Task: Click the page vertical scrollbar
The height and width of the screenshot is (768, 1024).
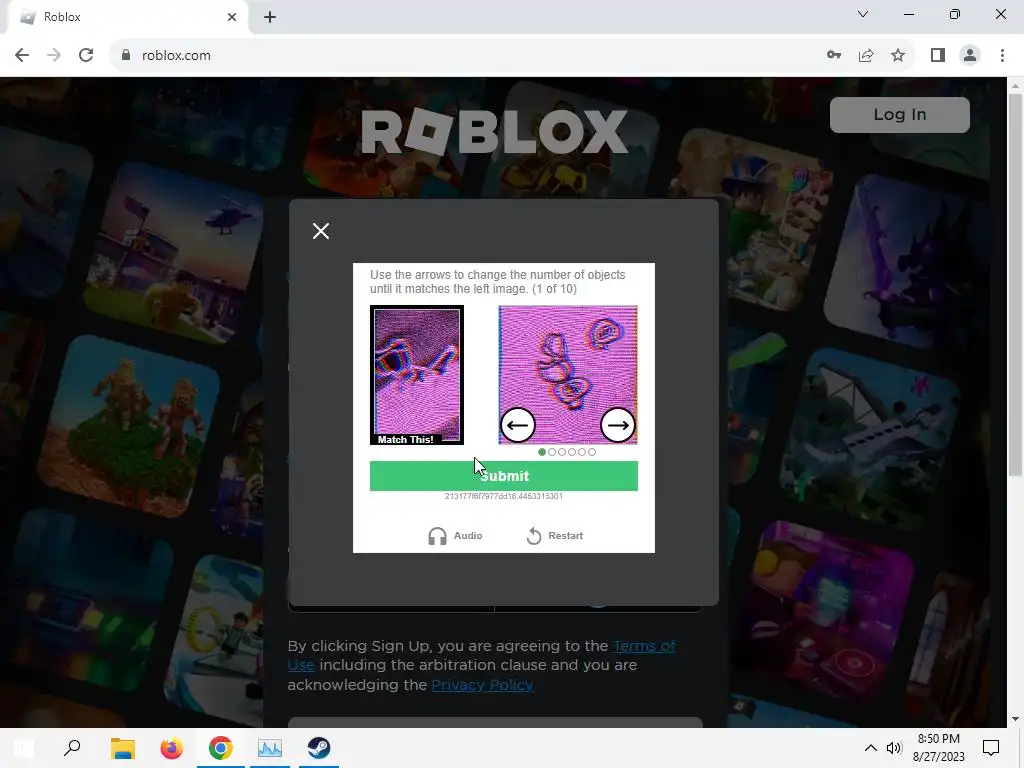Action: click(x=1015, y=285)
